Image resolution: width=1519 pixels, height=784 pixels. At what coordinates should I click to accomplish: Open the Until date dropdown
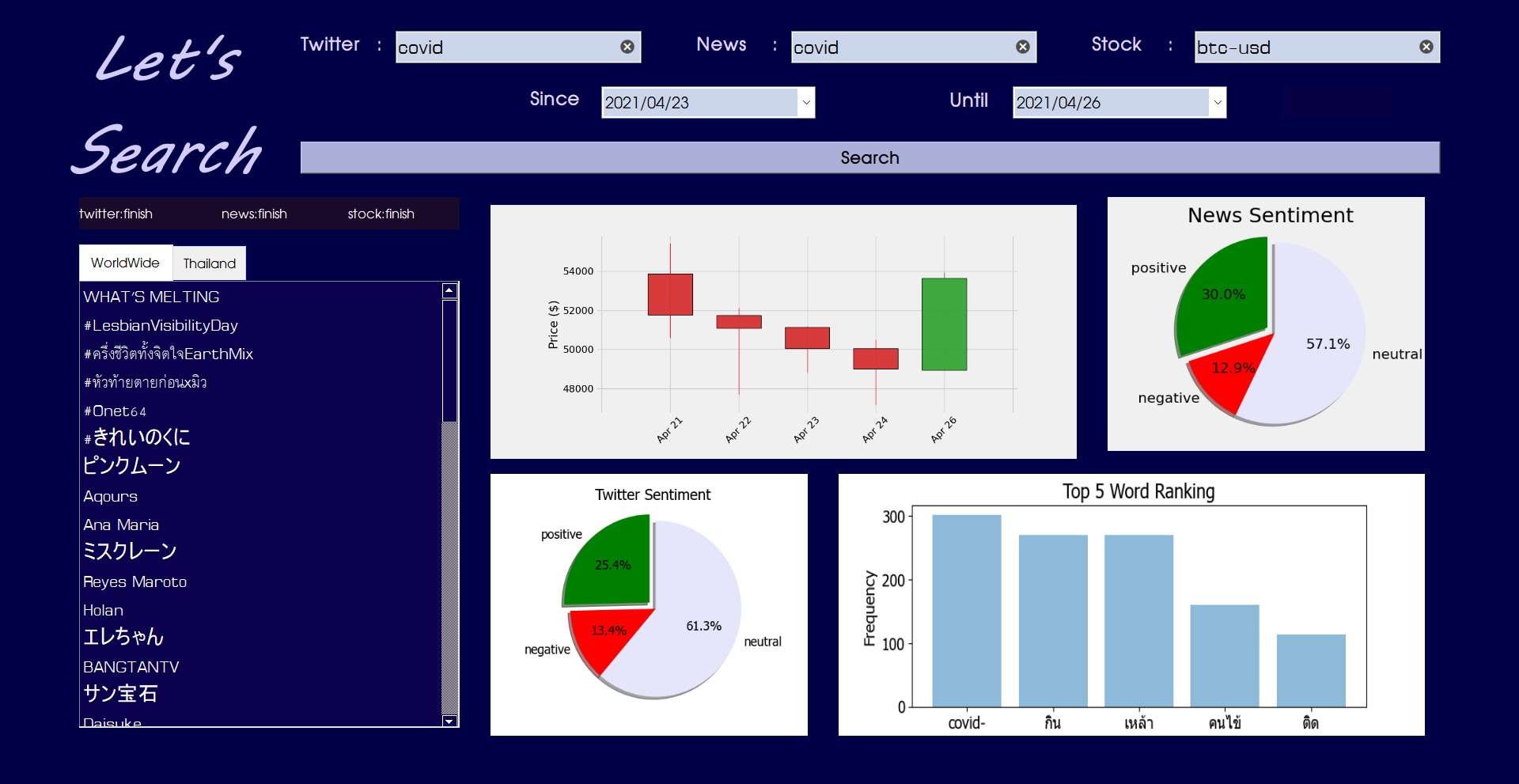(x=1216, y=102)
